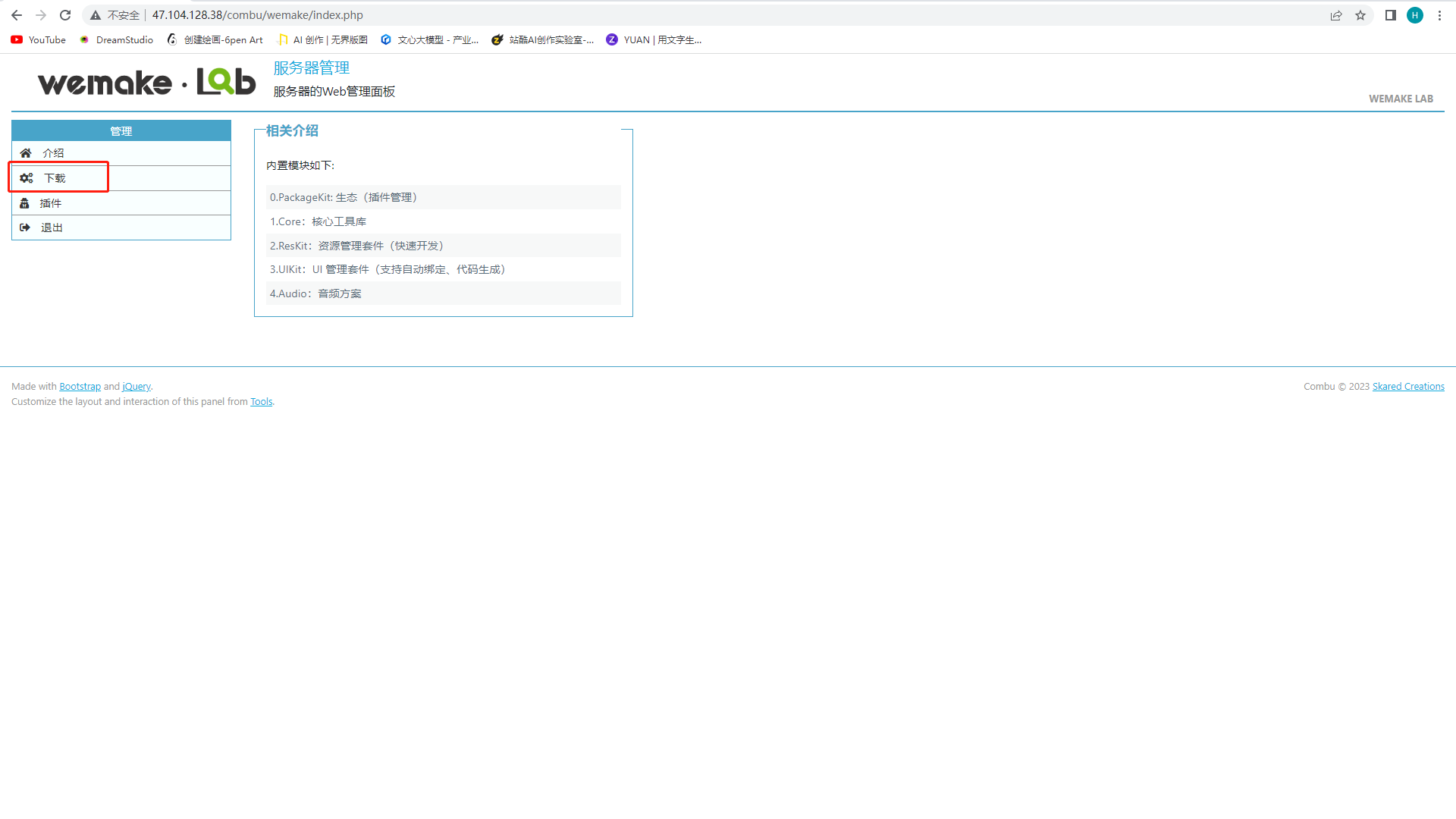The height and width of the screenshot is (819, 1456).
Task: Open the 站酷AI创作实验室 bookmark
Action: 543,39
